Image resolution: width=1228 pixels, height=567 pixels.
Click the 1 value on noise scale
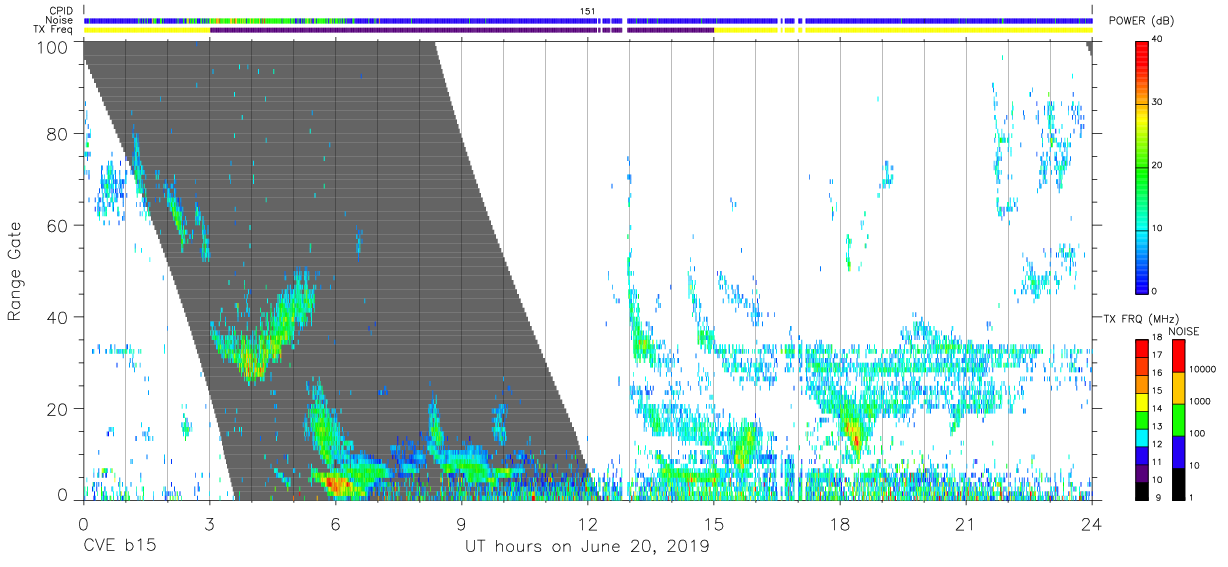1191,497
